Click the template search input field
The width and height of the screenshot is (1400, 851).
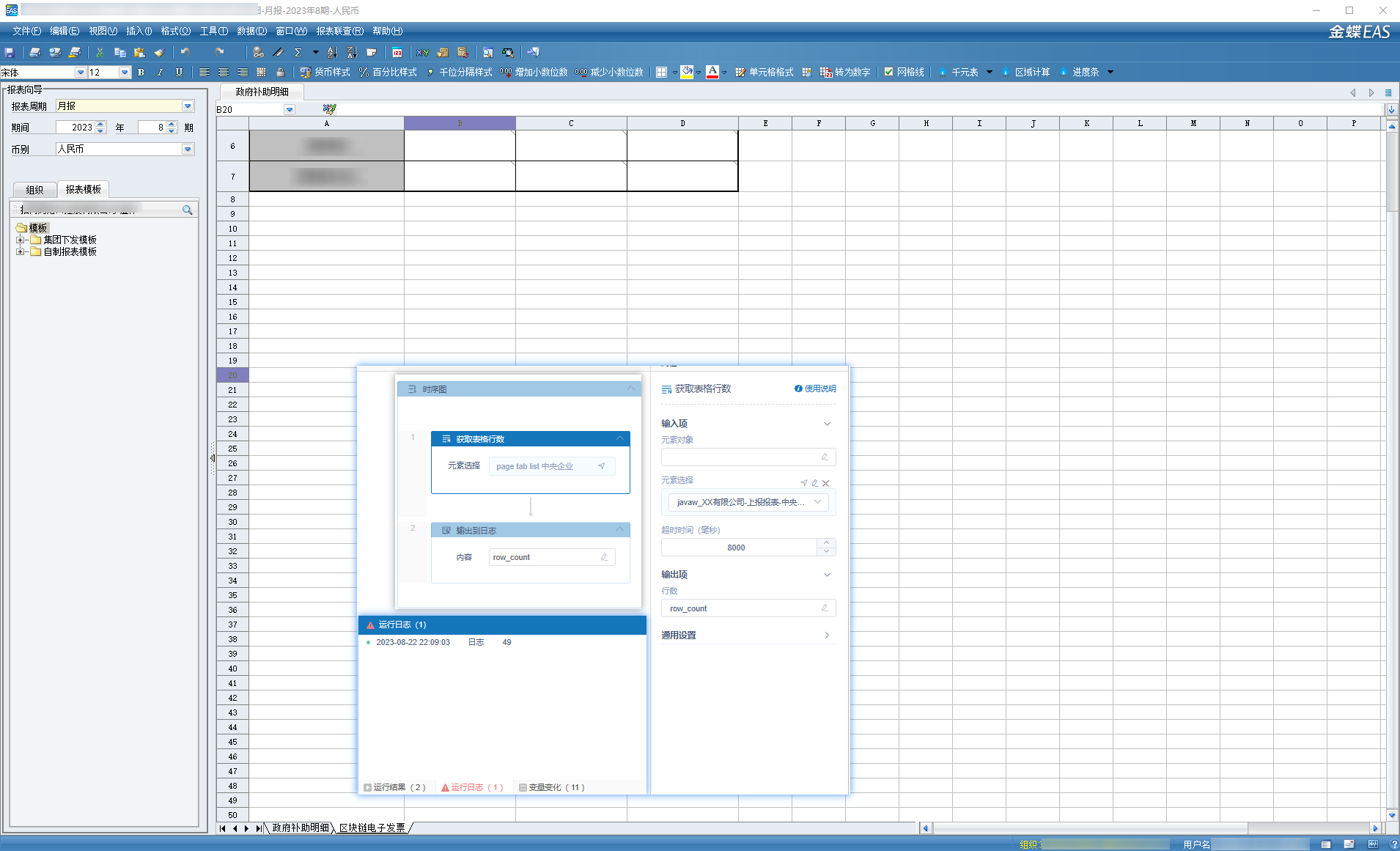[x=99, y=210]
